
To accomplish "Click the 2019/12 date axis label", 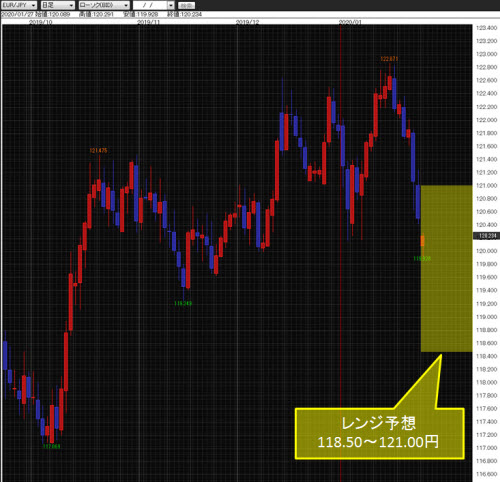I will (247, 22).
